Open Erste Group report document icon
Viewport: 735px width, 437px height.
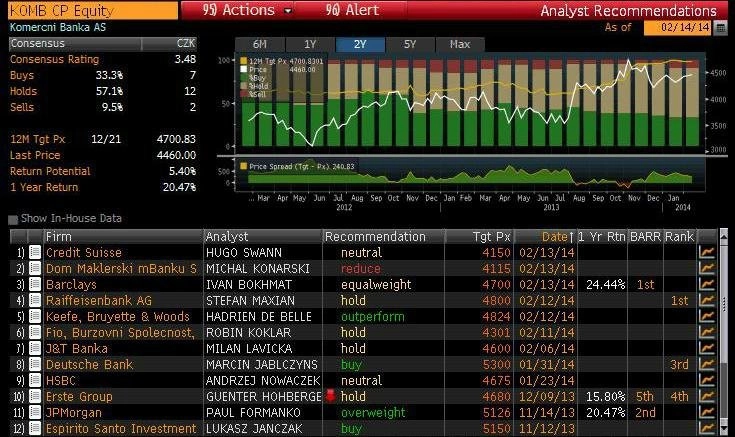tap(35, 396)
